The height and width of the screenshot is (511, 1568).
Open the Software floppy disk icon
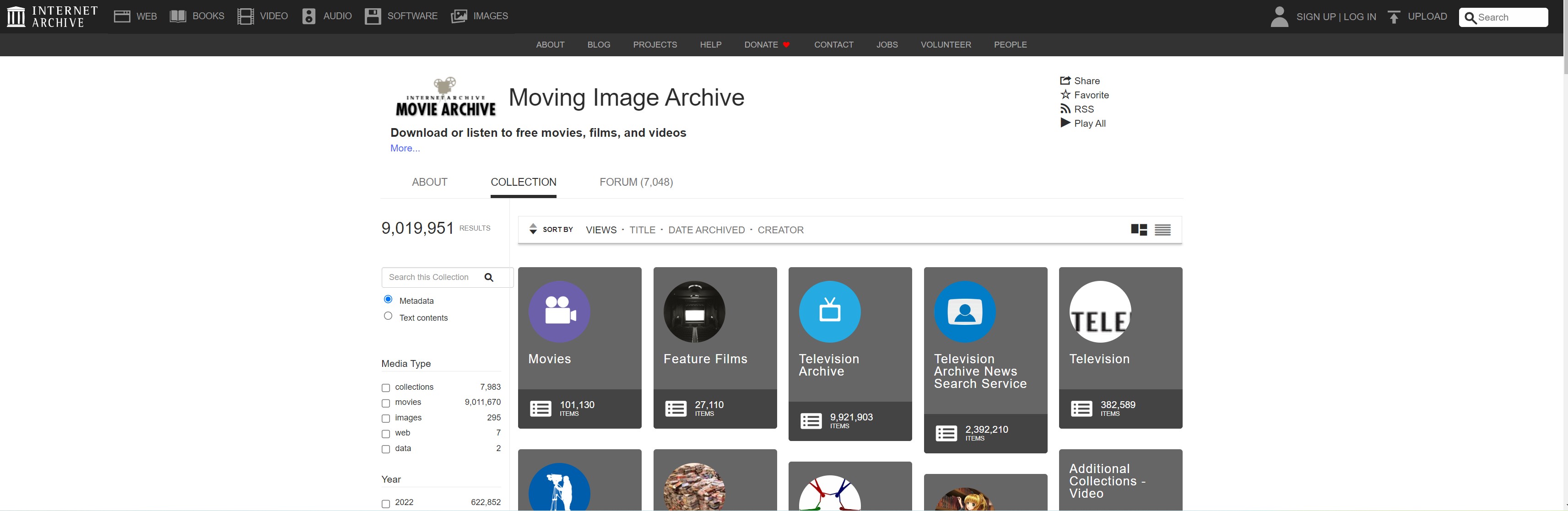(x=373, y=16)
